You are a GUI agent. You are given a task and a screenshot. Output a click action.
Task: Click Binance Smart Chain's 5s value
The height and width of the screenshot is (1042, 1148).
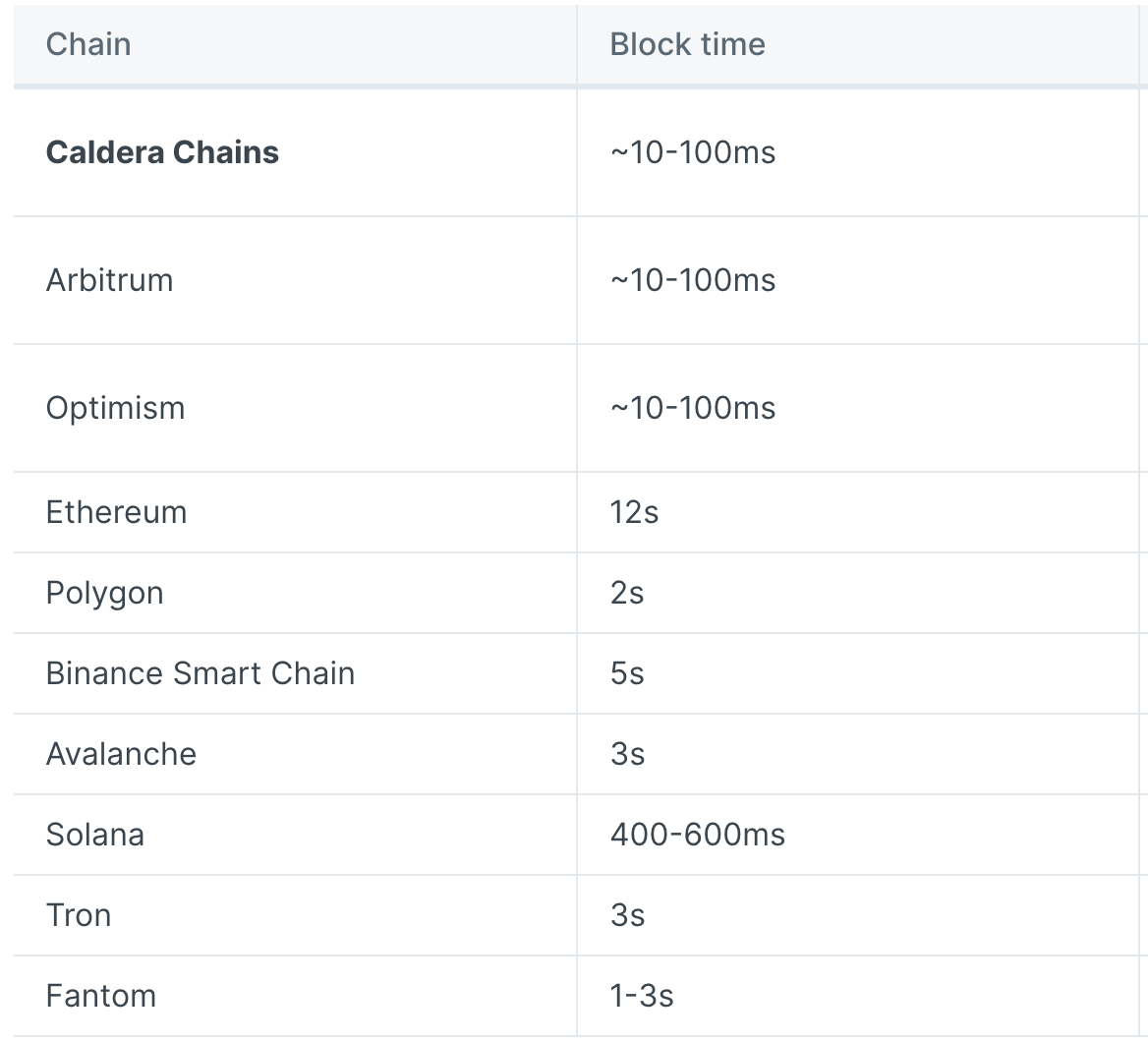point(627,673)
